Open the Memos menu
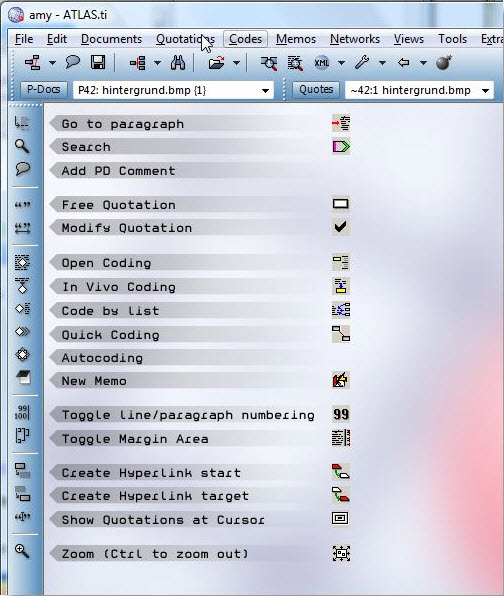 pyautogui.click(x=296, y=39)
